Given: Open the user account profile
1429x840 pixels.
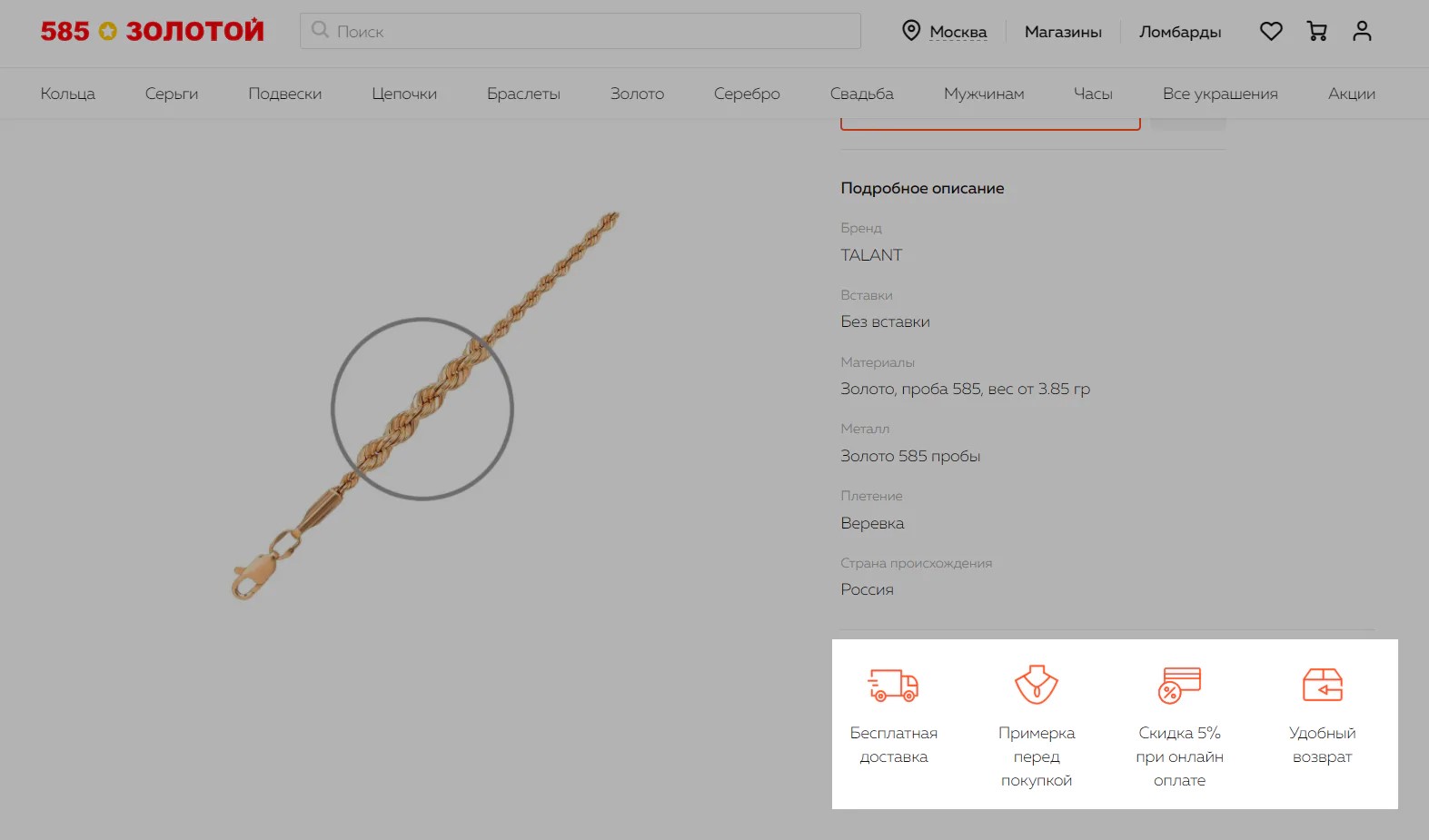Looking at the screenshot, I should tap(1361, 32).
